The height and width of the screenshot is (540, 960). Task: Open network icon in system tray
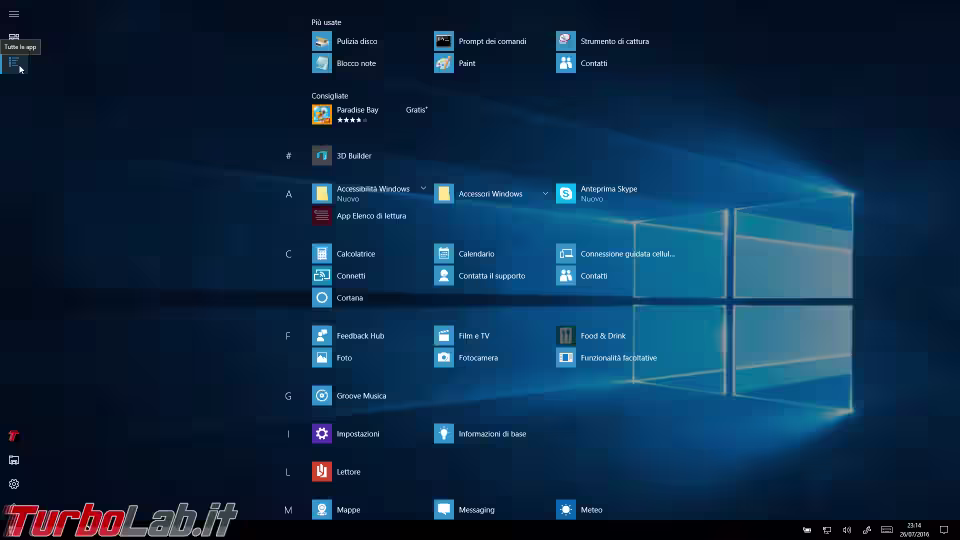(827, 530)
